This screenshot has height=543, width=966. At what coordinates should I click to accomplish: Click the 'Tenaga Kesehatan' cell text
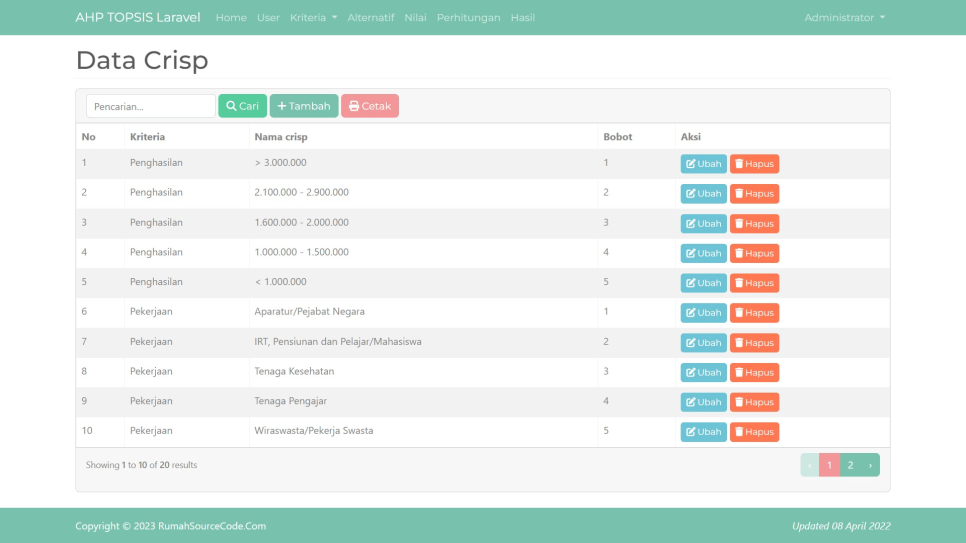coord(294,371)
